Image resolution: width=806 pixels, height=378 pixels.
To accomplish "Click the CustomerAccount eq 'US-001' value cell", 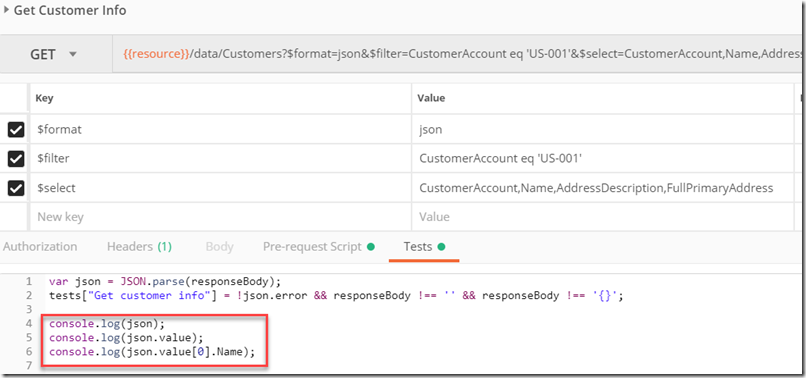I will (x=603, y=159).
